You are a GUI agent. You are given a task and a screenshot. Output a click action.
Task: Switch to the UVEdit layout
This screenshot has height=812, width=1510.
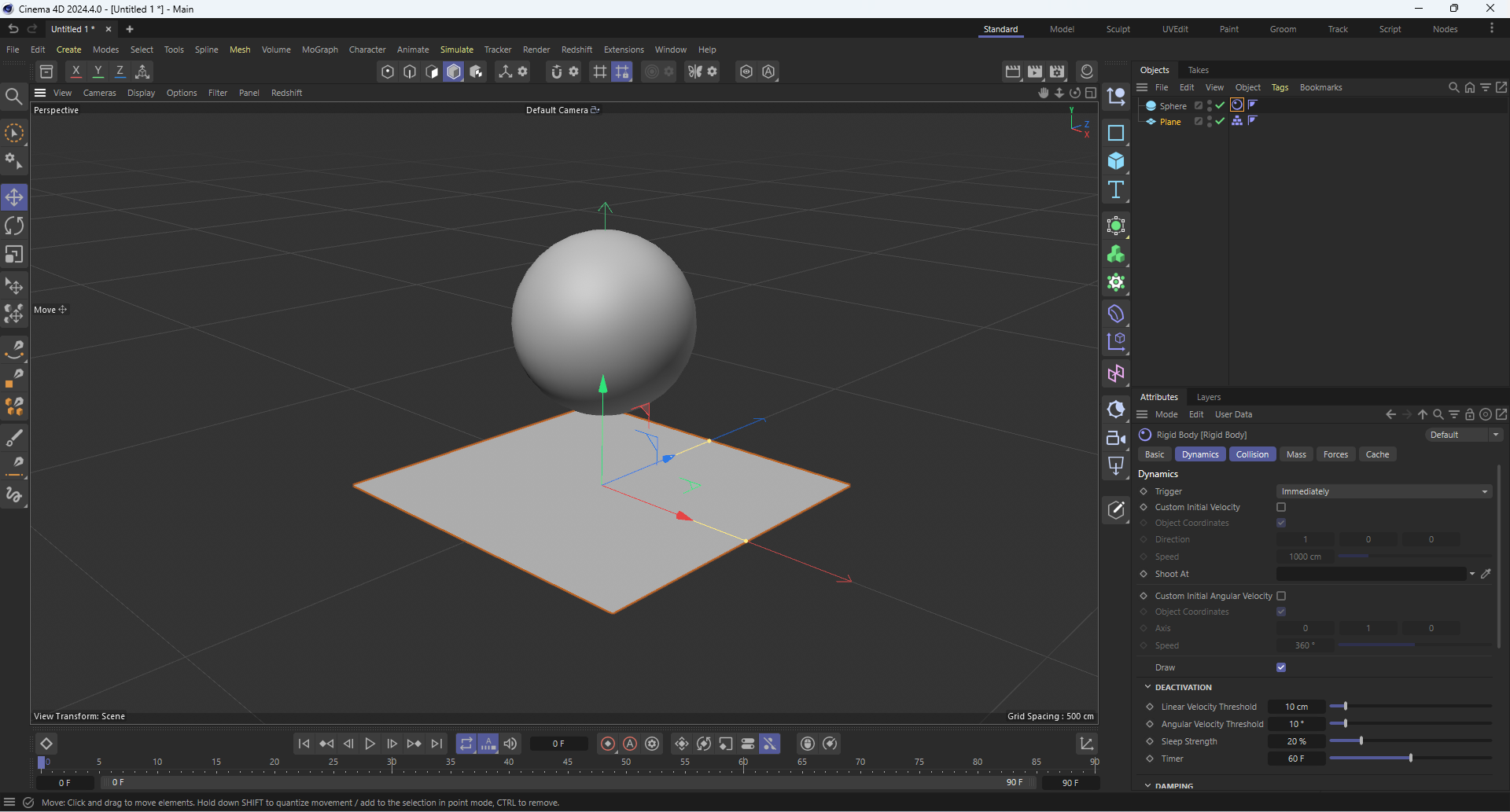1175,29
